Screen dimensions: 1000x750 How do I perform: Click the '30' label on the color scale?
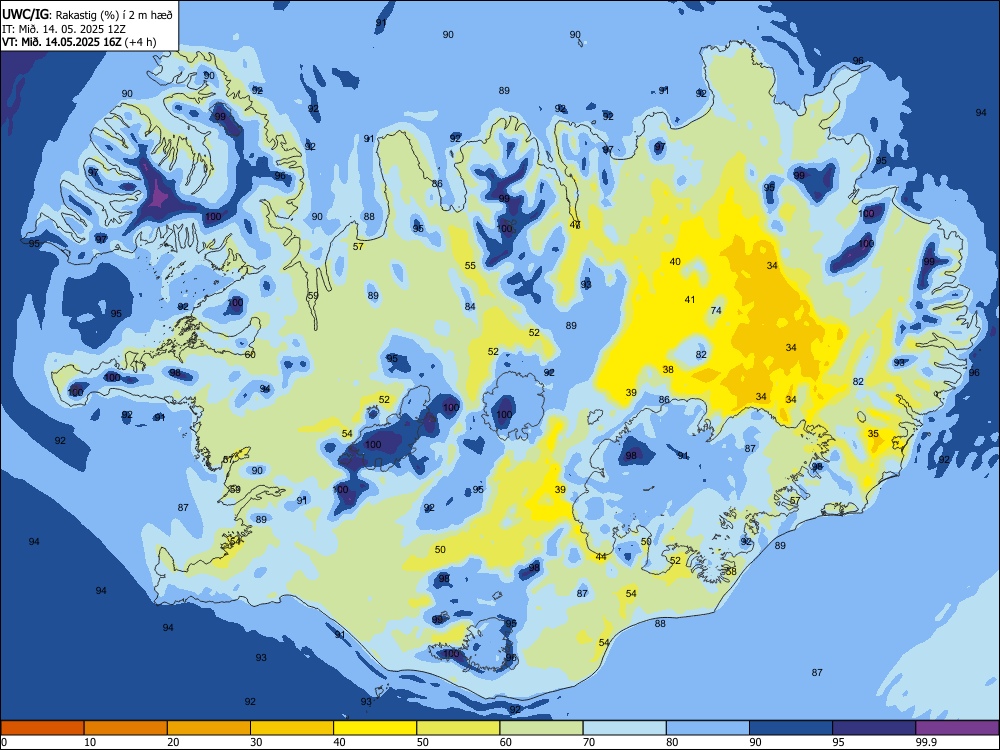point(256,742)
